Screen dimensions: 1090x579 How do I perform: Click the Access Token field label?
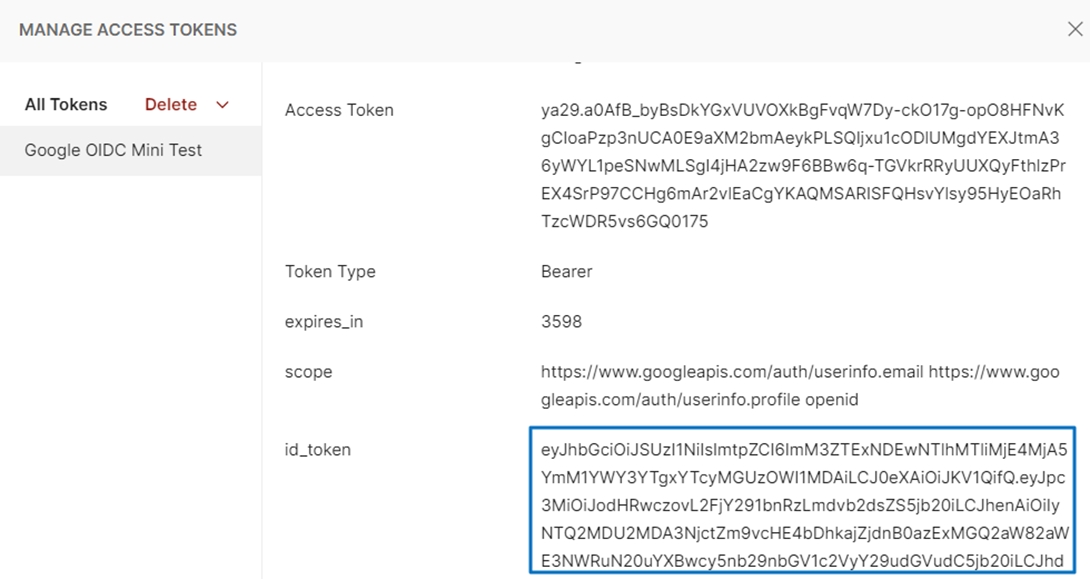click(339, 110)
